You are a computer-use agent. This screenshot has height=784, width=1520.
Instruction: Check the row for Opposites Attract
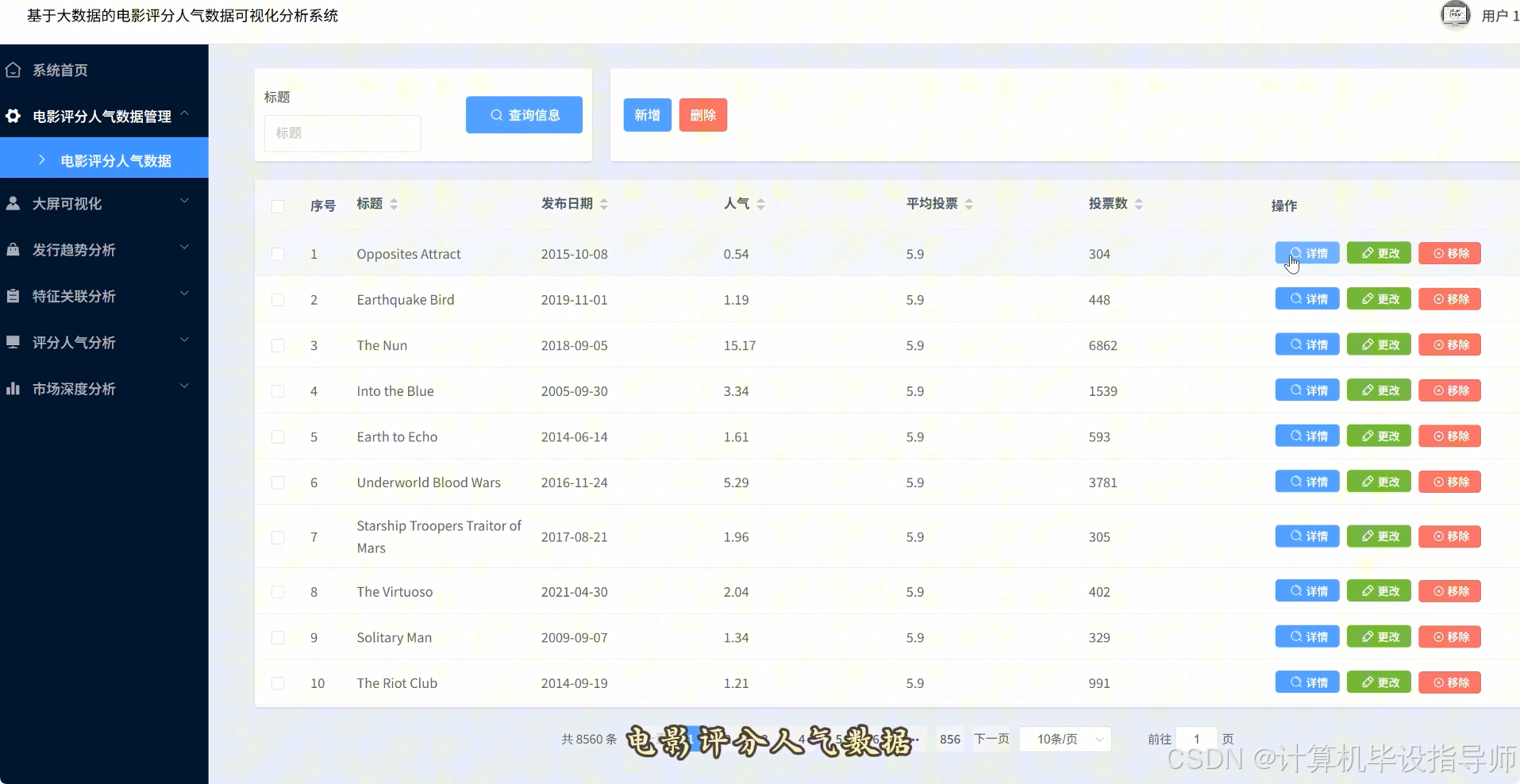[x=278, y=254]
